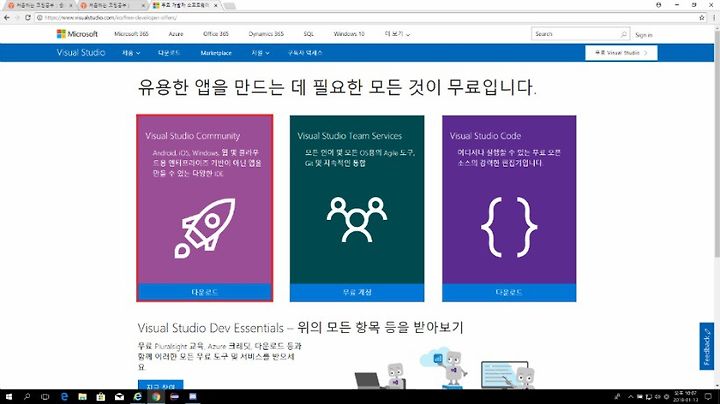Open the taskbar clock and date
The height and width of the screenshot is (404, 720).
click(685, 397)
